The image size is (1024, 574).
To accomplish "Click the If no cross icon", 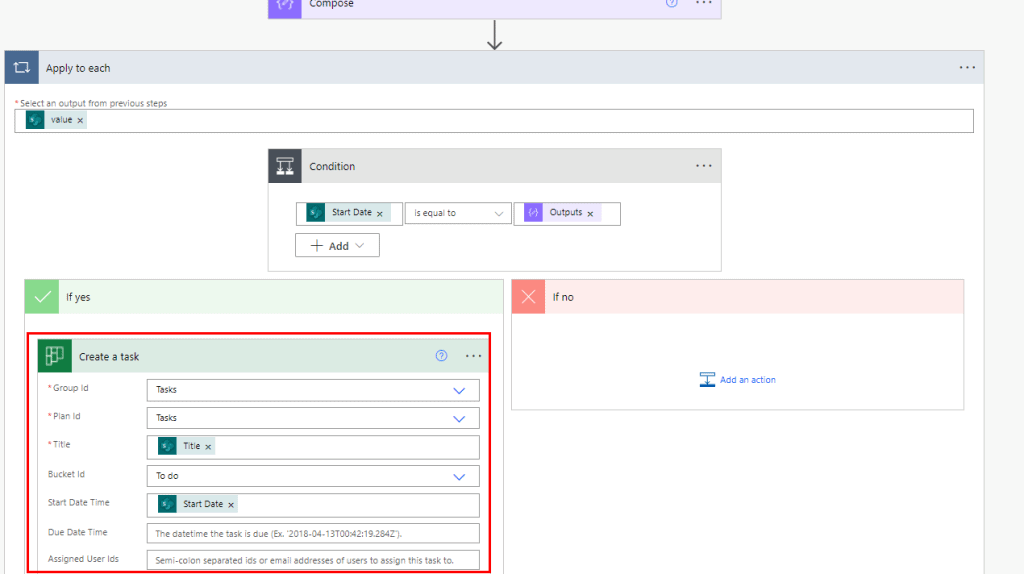I will [528, 297].
